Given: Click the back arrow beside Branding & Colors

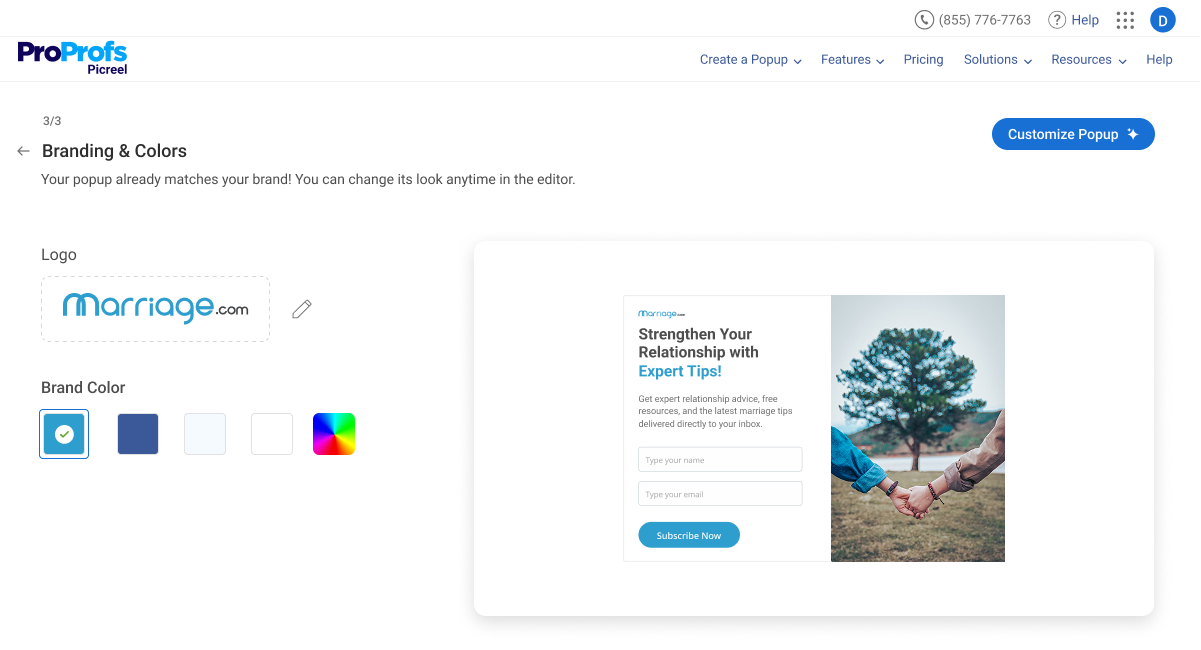Looking at the screenshot, I should pos(23,151).
